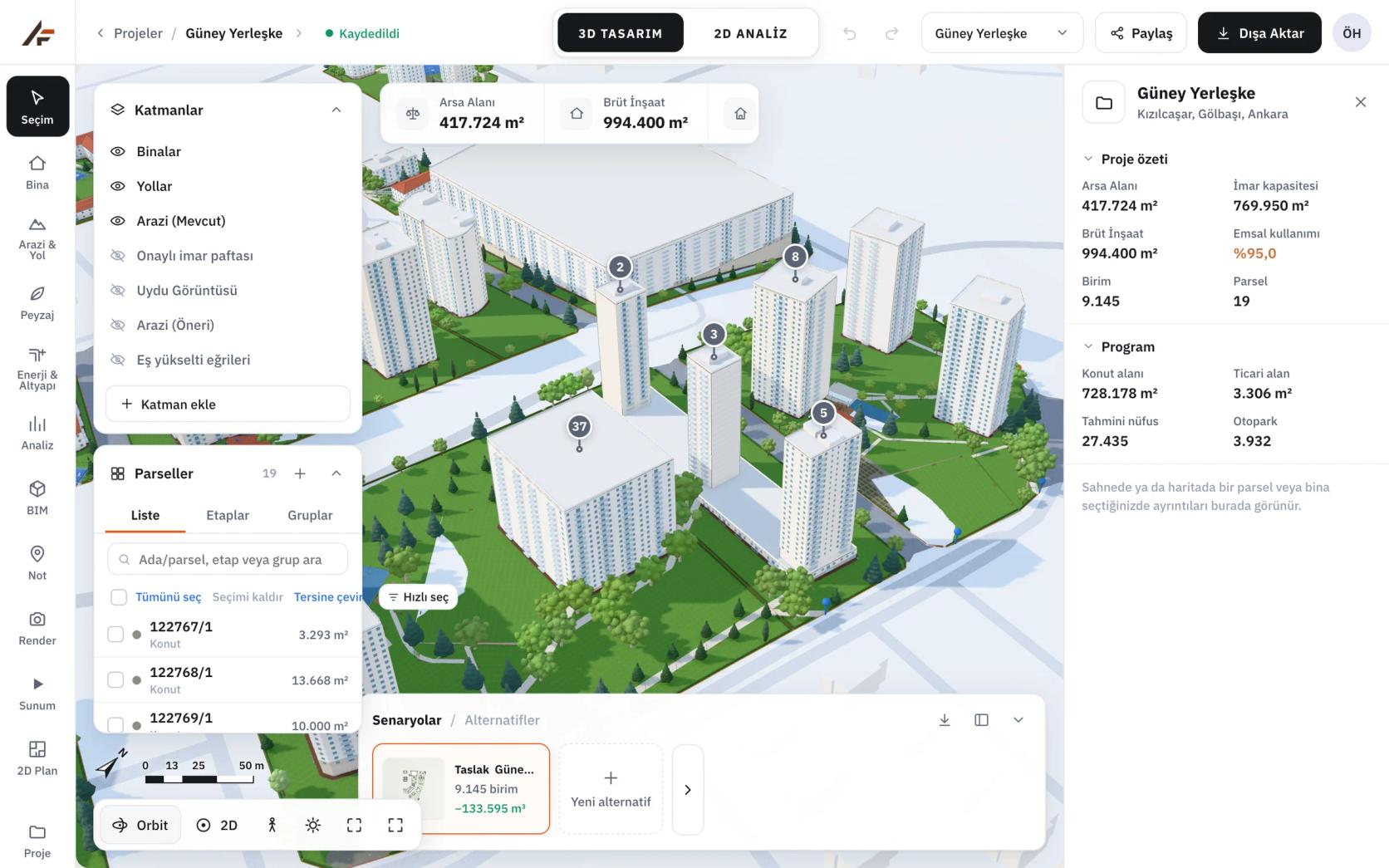Select the 3D TASARIM tab
This screenshot has width=1389, height=868.
(621, 33)
